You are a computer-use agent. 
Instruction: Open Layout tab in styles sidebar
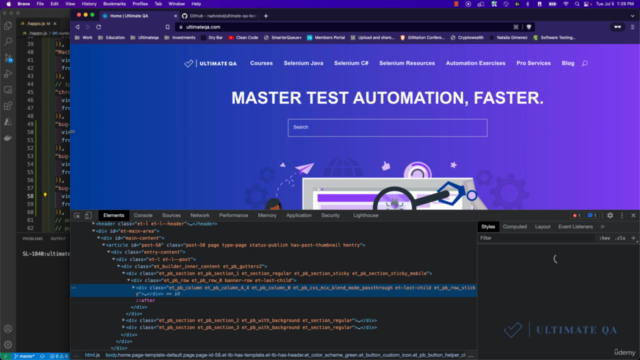(542, 227)
